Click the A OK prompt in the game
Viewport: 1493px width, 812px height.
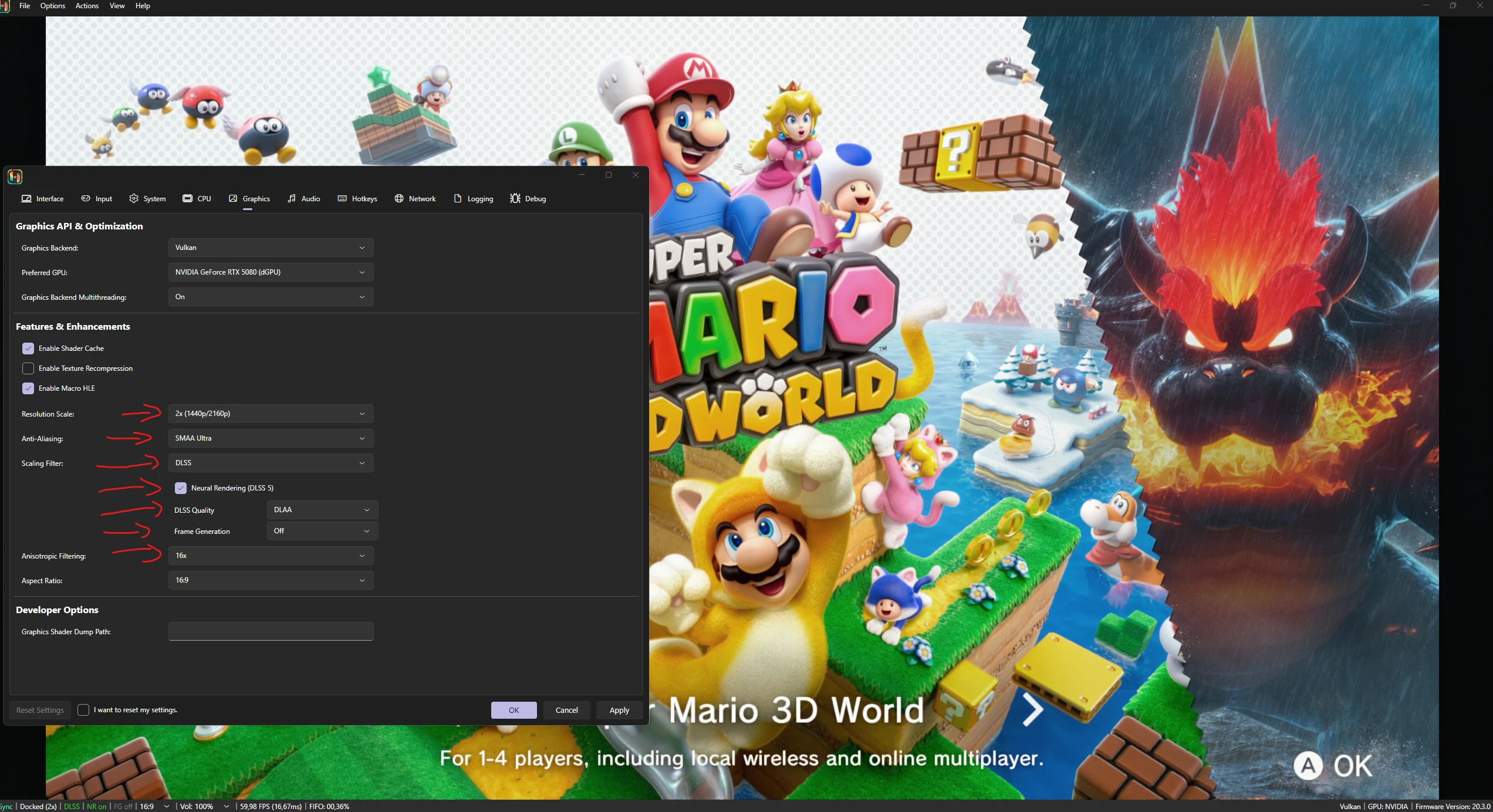pos(1333,766)
